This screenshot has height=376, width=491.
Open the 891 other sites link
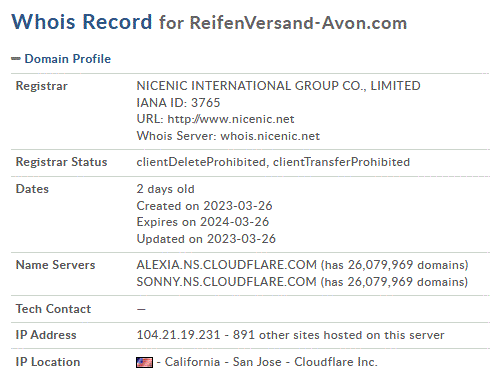(338, 335)
